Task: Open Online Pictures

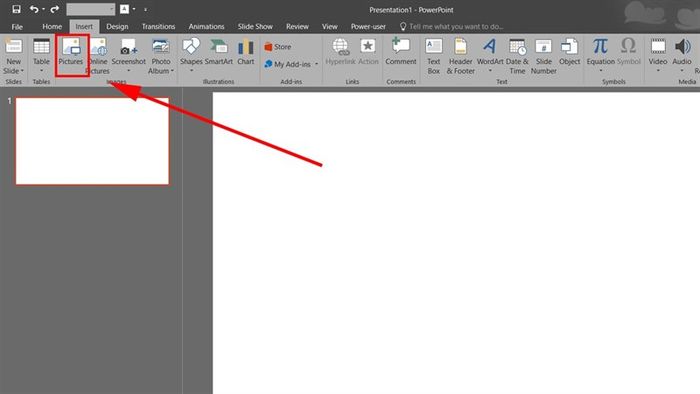Action: (98, 56)
